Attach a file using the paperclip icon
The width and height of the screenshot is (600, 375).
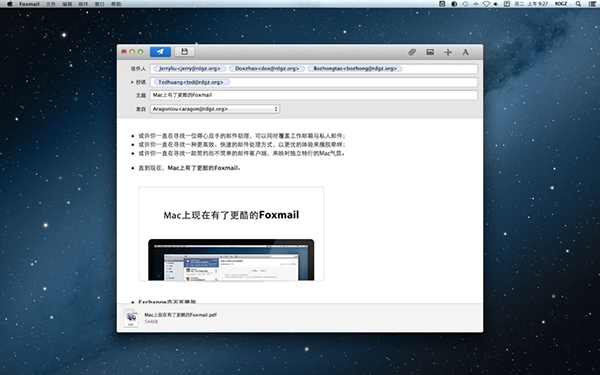[x=412, y=52]
